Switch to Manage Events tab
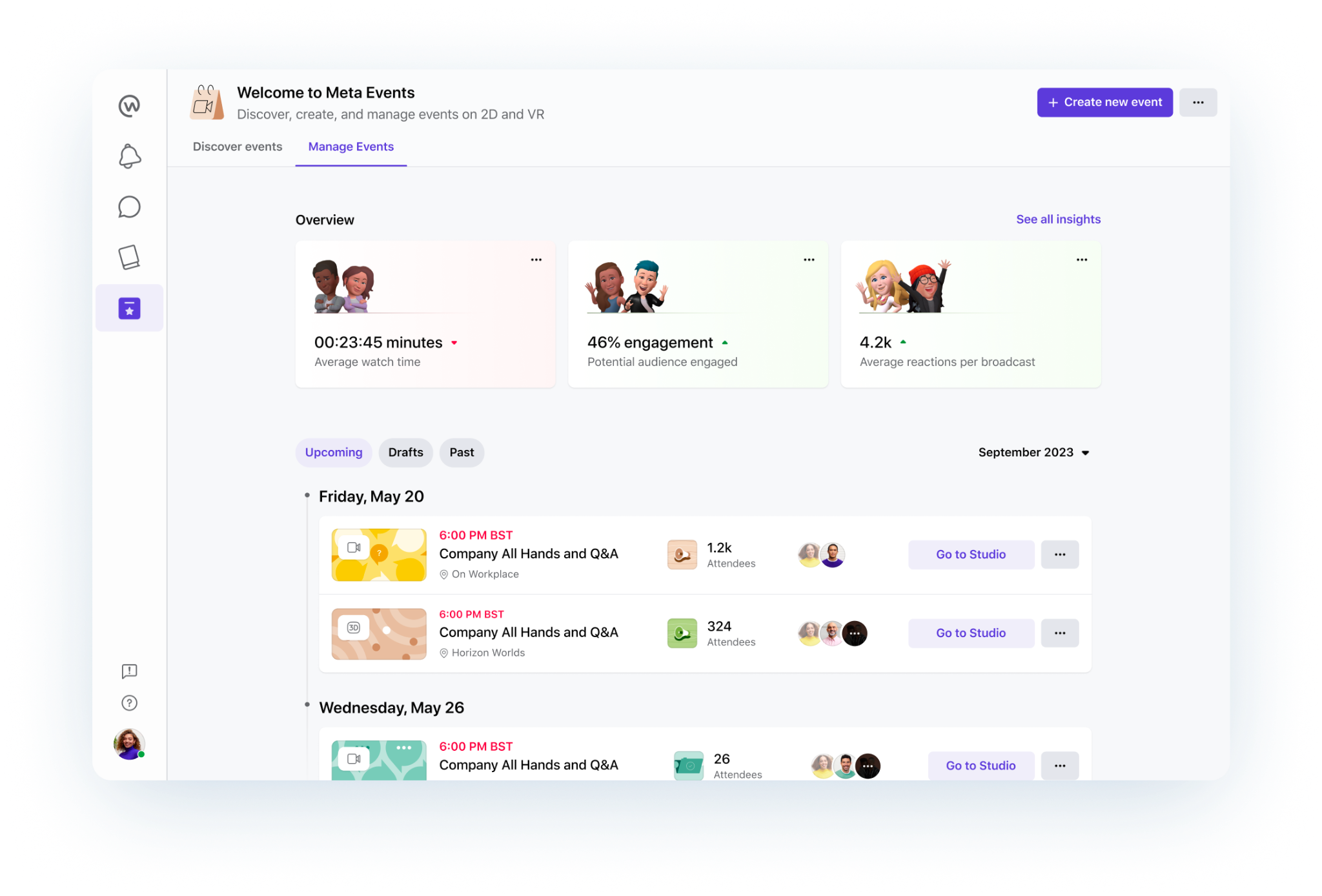The height and width of the screenshot is (896, 1322). 351,147
